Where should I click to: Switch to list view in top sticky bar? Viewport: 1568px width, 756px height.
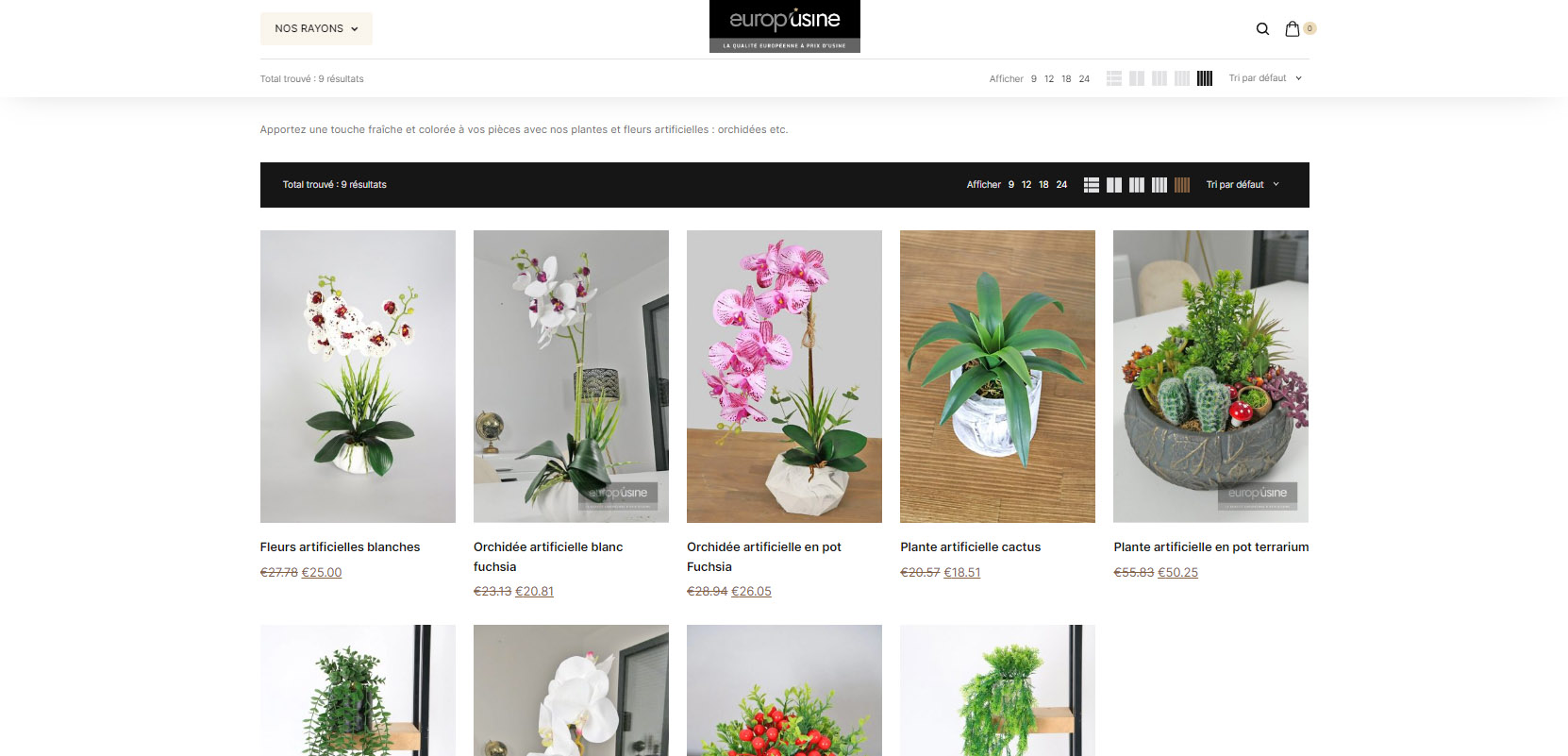(x=1114, y=78)
